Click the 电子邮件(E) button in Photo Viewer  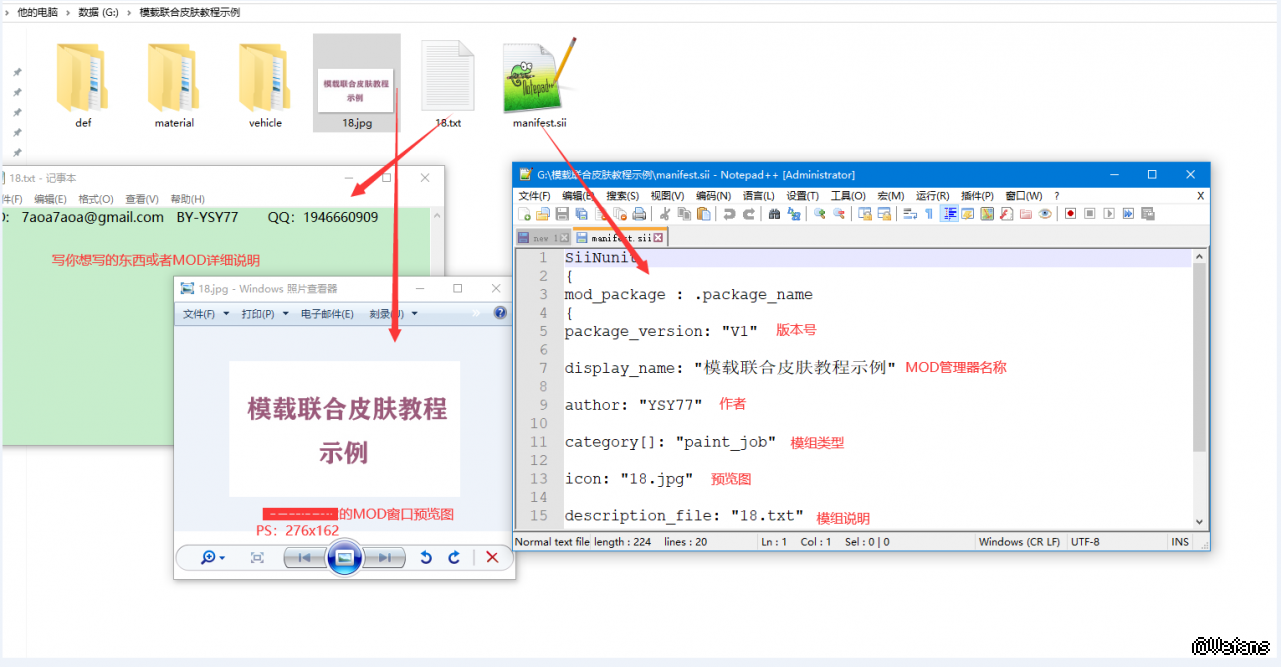pos(327,314)
